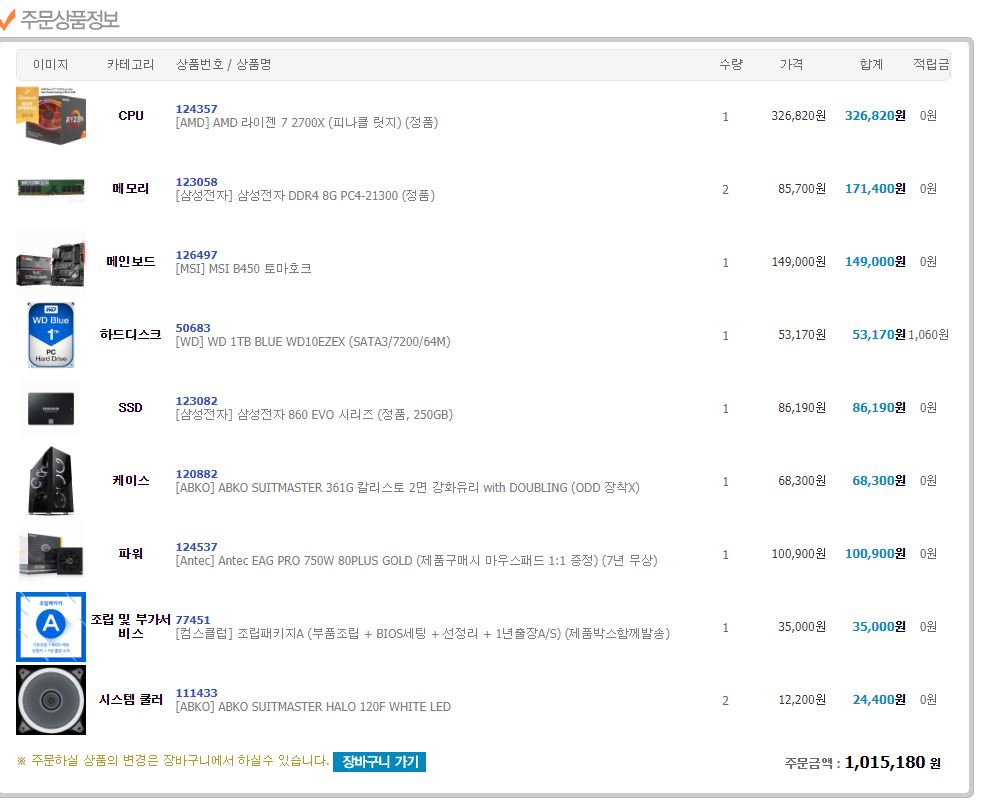Select the 조립패키지A product name
This screenshot has width=981, height=809.
click(422, 634)
